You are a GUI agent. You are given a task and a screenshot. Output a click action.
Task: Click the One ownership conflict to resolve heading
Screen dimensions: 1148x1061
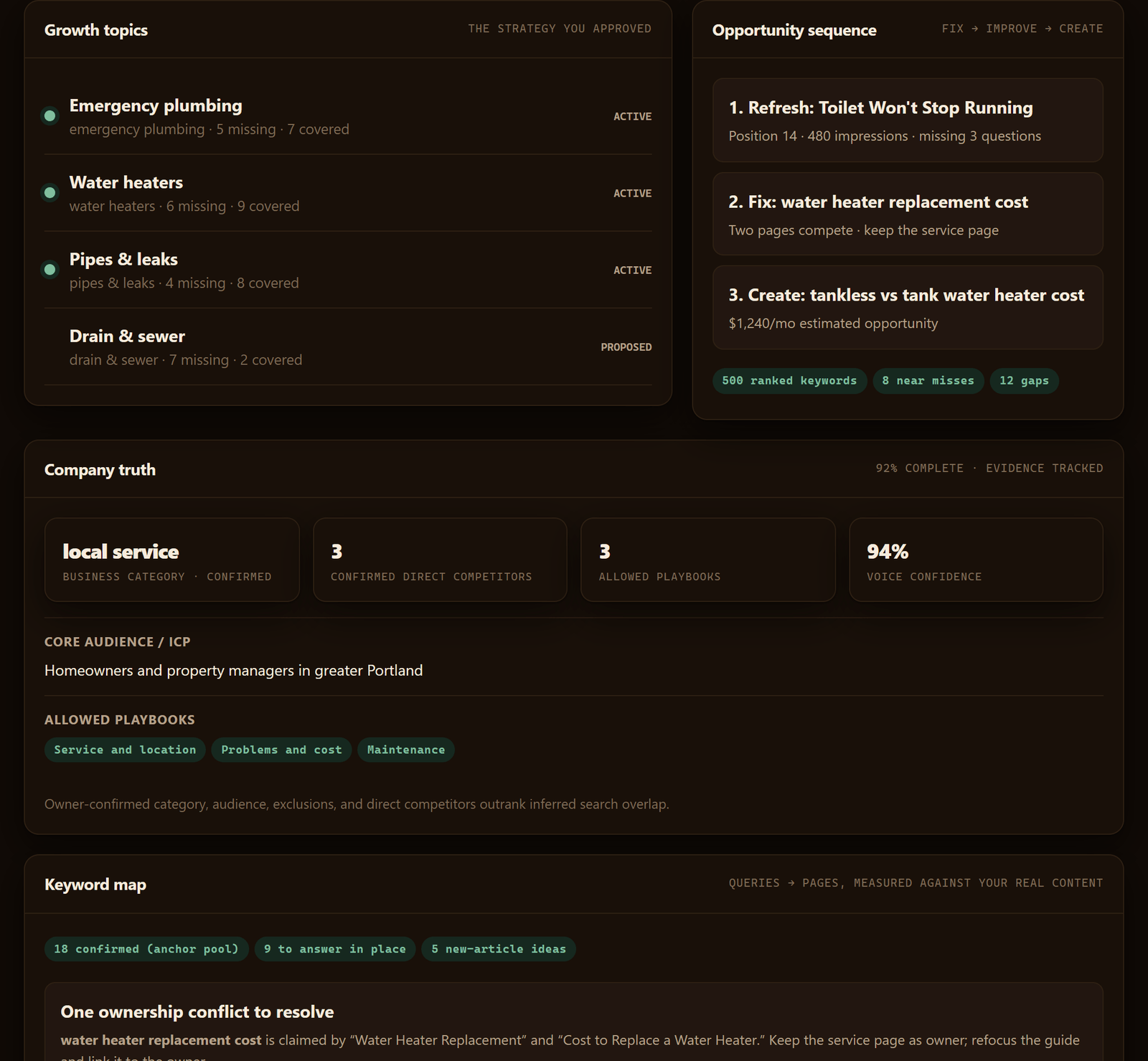click(x=197, y=1012)
